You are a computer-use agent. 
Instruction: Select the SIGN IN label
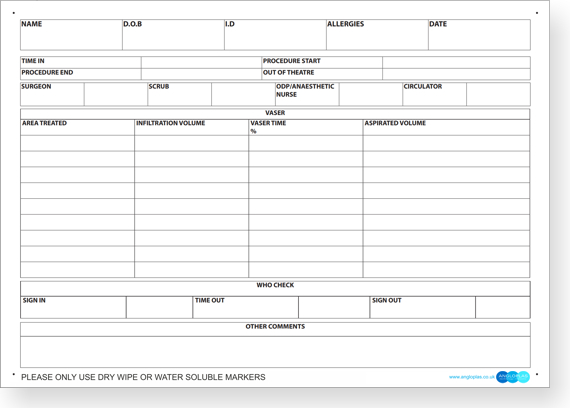click(34, 300)
